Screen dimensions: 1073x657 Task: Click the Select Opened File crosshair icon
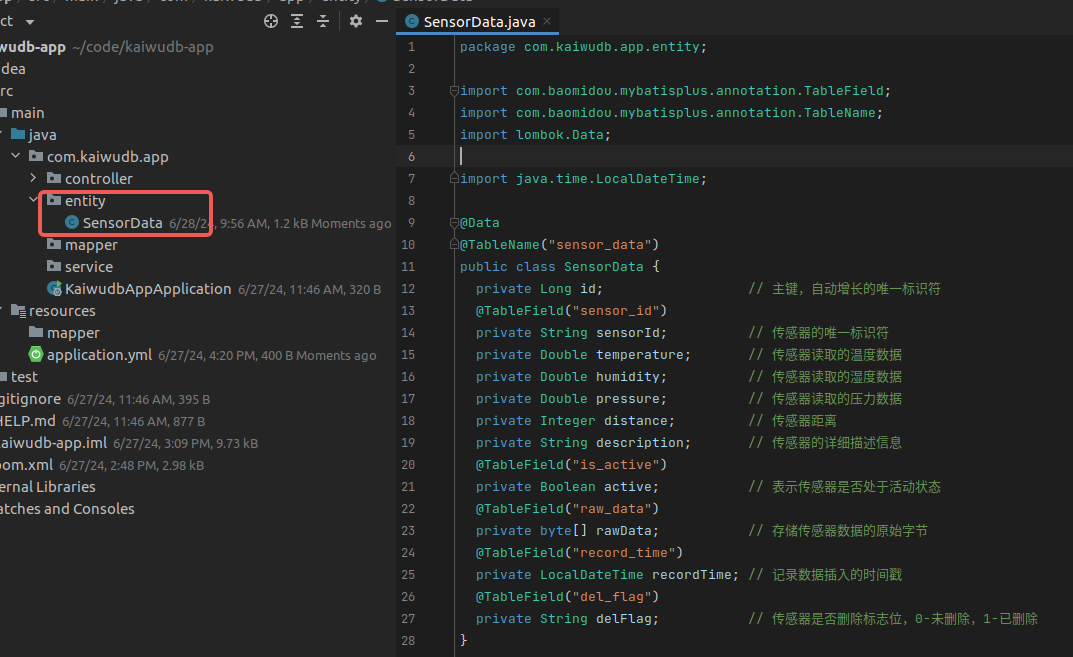tap(271, 21)
